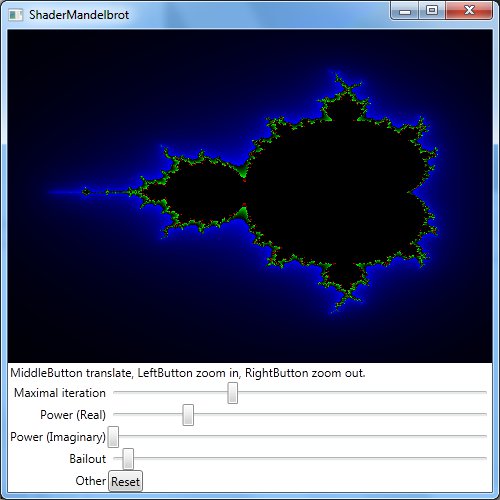Click the Power (Imaginary) slider thumb
Image resolution: width=500 pixels, height=500 pixels.
coord(113,437)
